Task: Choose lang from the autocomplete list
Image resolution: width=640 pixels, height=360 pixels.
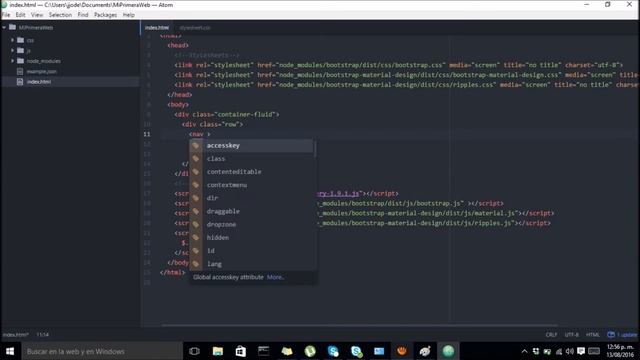Action: click(251, 264)
